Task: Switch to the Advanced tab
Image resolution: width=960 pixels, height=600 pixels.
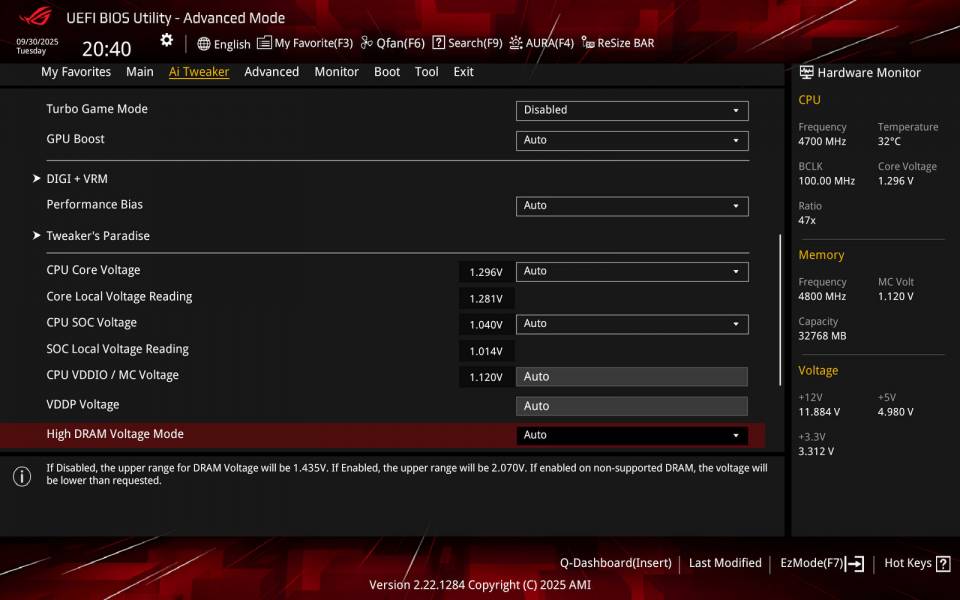Action: pos(271,71)
